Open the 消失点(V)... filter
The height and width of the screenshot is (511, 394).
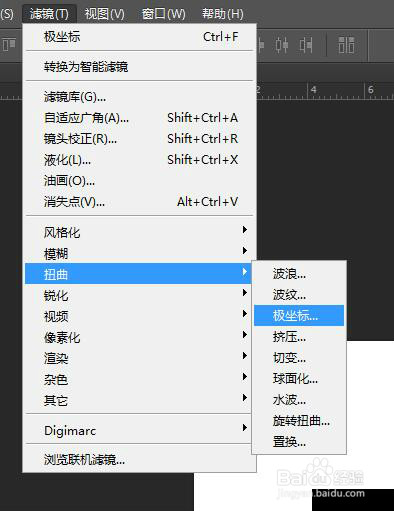tap(139, 202)
